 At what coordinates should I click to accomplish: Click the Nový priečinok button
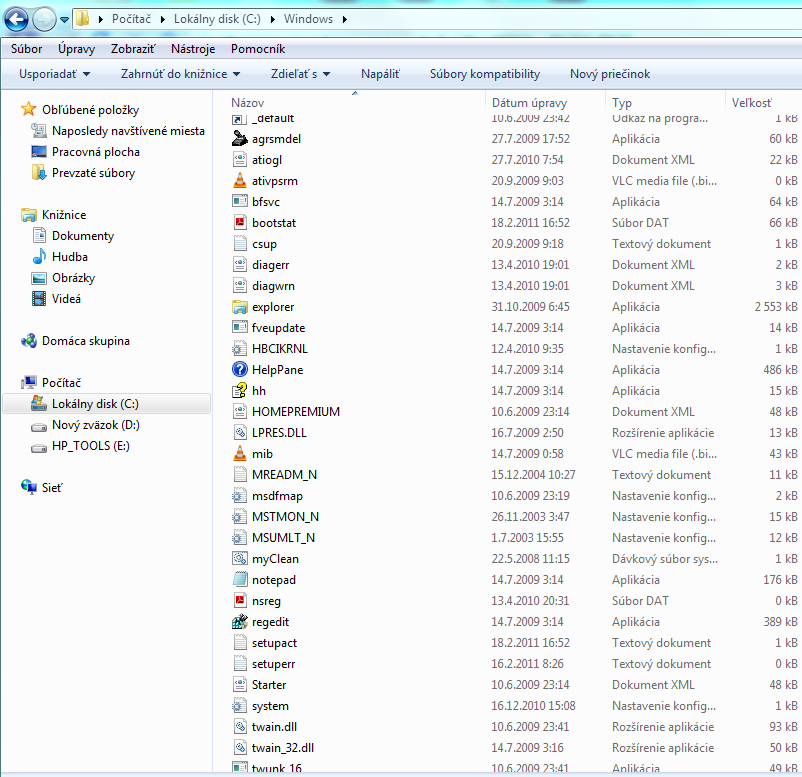pos(610,74)
